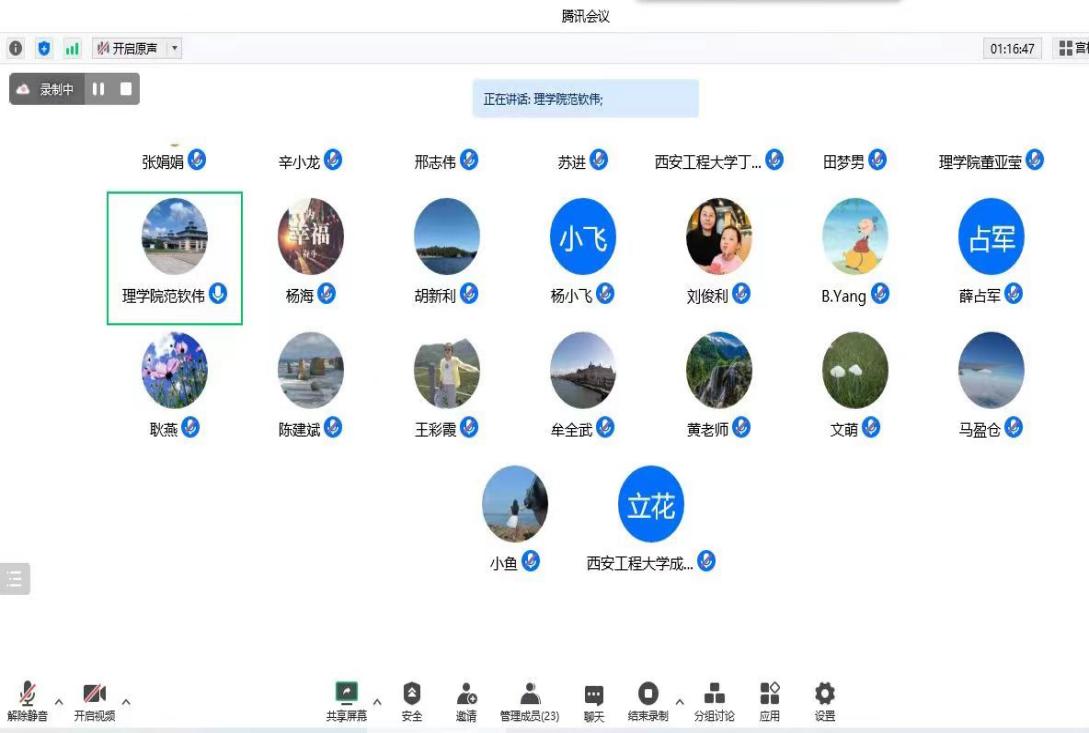The width and height of the screenshot is (1089, 733).
Task: Click the 邀请 invite icon
Action: coord(466,700)
